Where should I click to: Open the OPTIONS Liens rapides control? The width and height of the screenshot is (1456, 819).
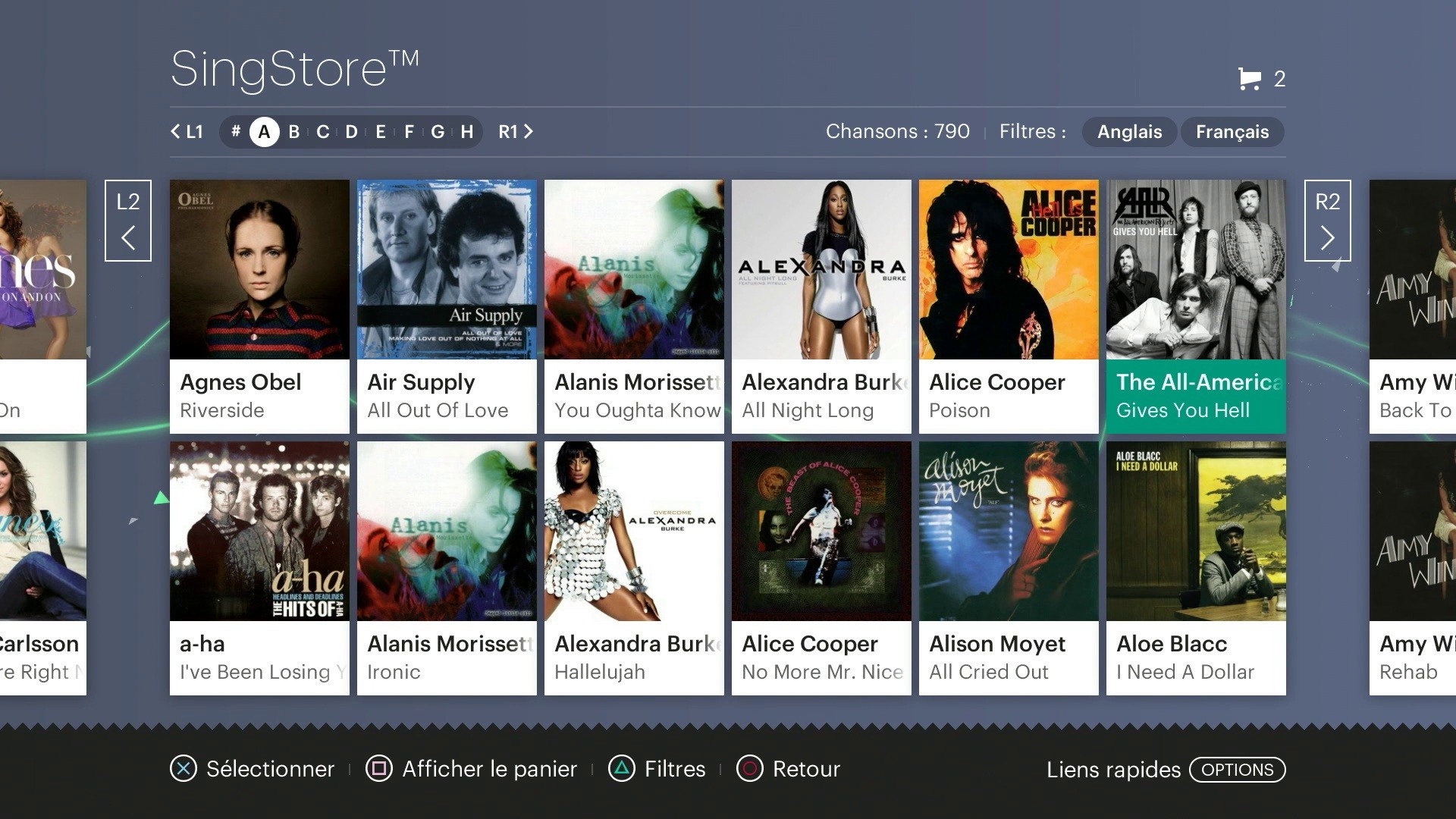tap(1237, 770)
